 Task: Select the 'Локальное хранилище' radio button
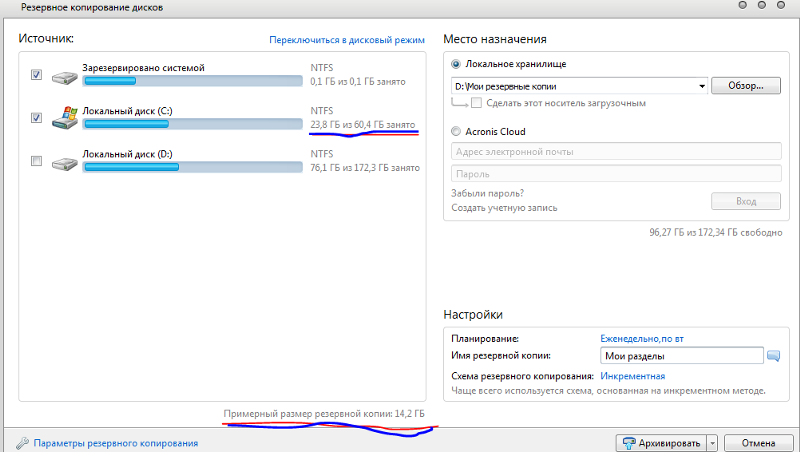(x=456, y=64)
